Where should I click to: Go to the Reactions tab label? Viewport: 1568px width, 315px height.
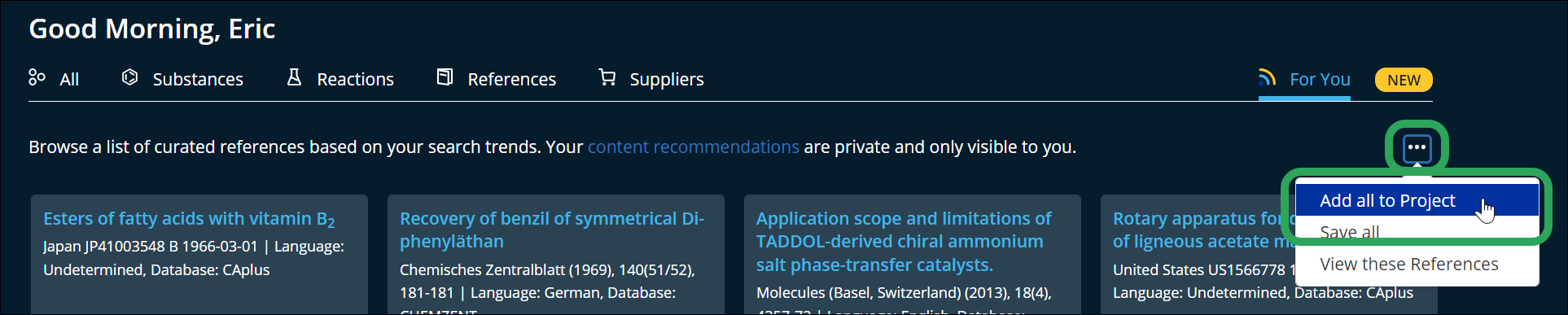coord(355,79)
